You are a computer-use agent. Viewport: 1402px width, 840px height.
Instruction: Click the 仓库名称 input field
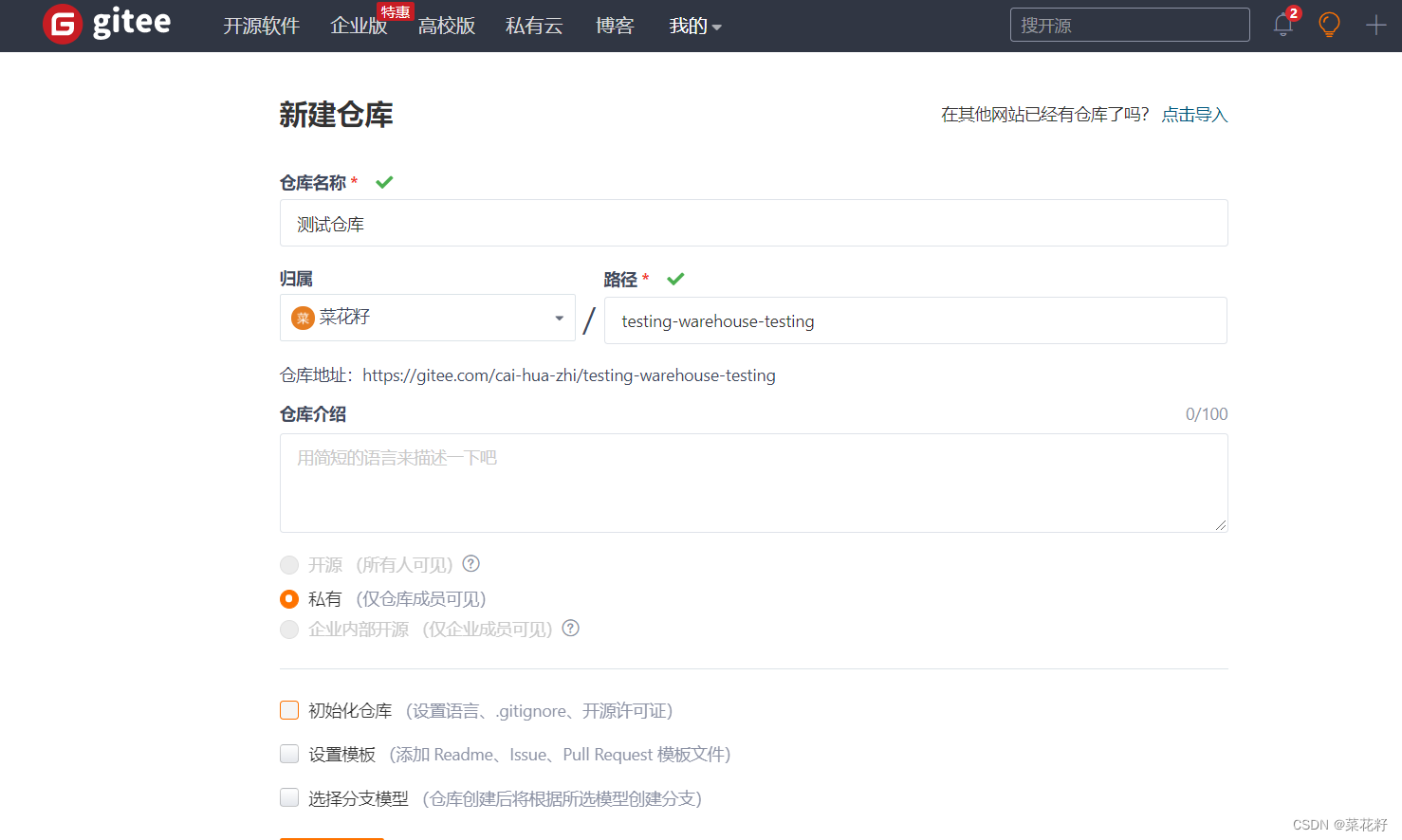754,223
